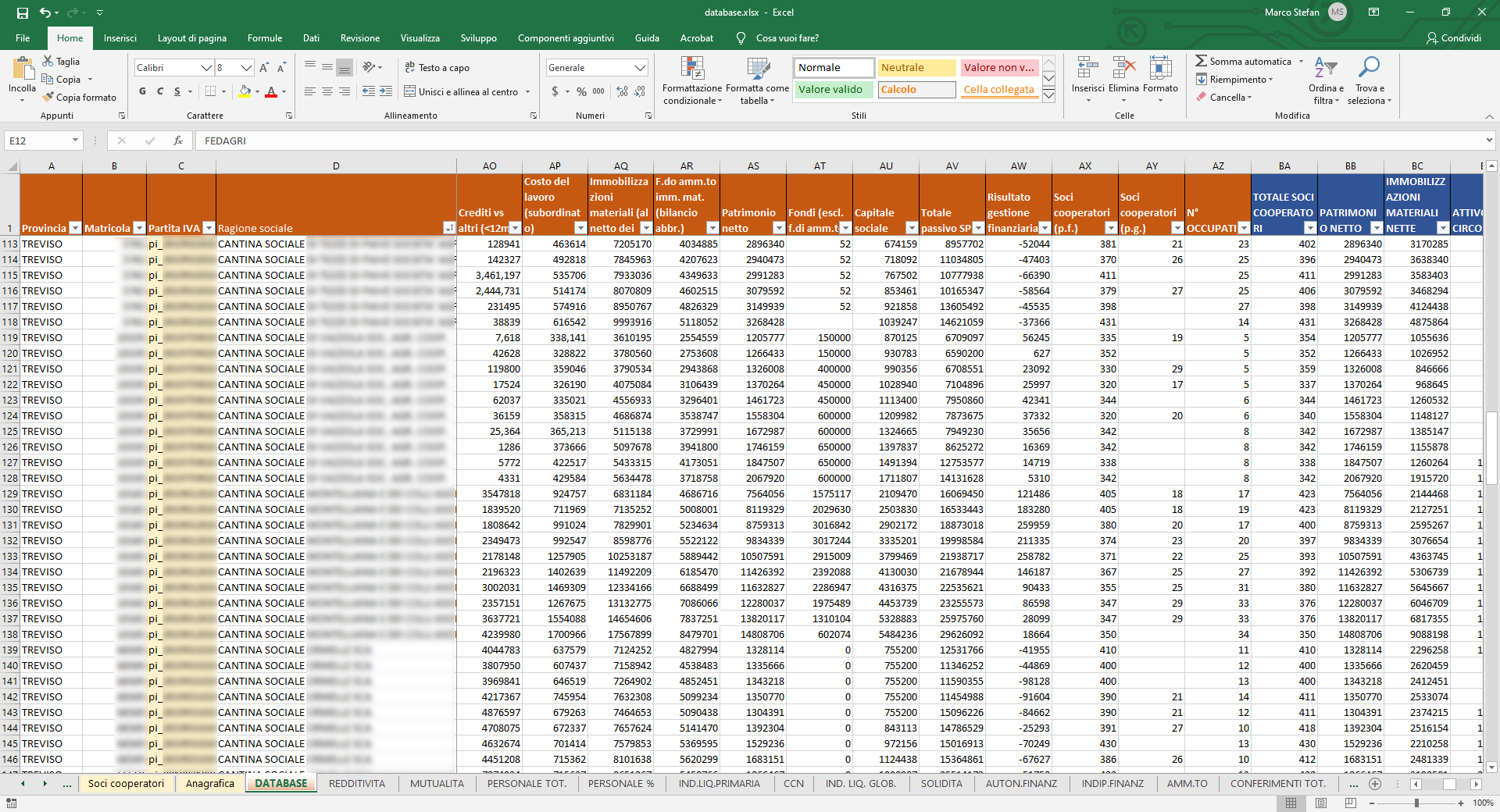The width and height of the screenshot is (1500, 812).
Task: Increase font size with the larger A icon
Action: (x=264, y=68)
